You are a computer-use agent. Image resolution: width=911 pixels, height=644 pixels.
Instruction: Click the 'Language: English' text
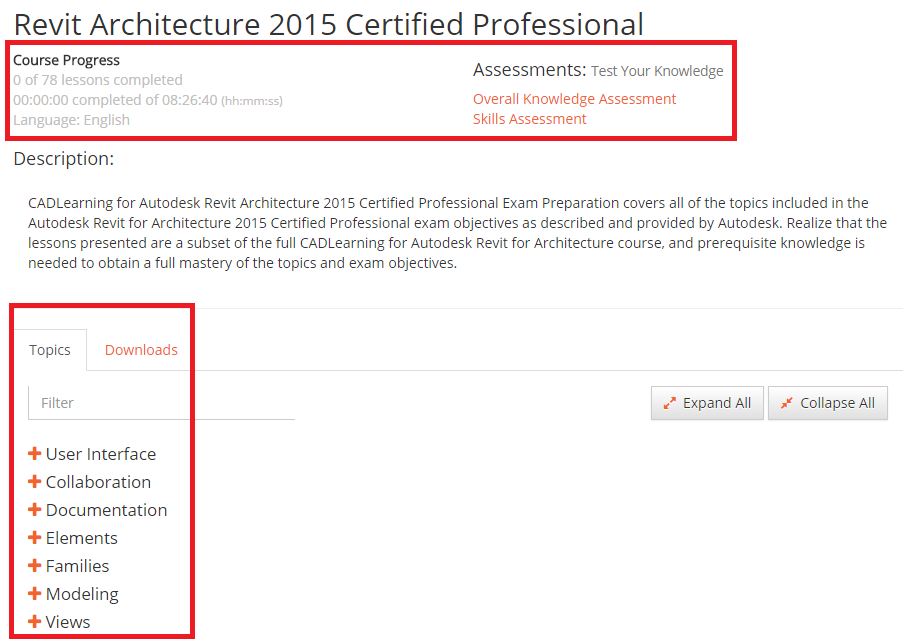coord(71,120)
